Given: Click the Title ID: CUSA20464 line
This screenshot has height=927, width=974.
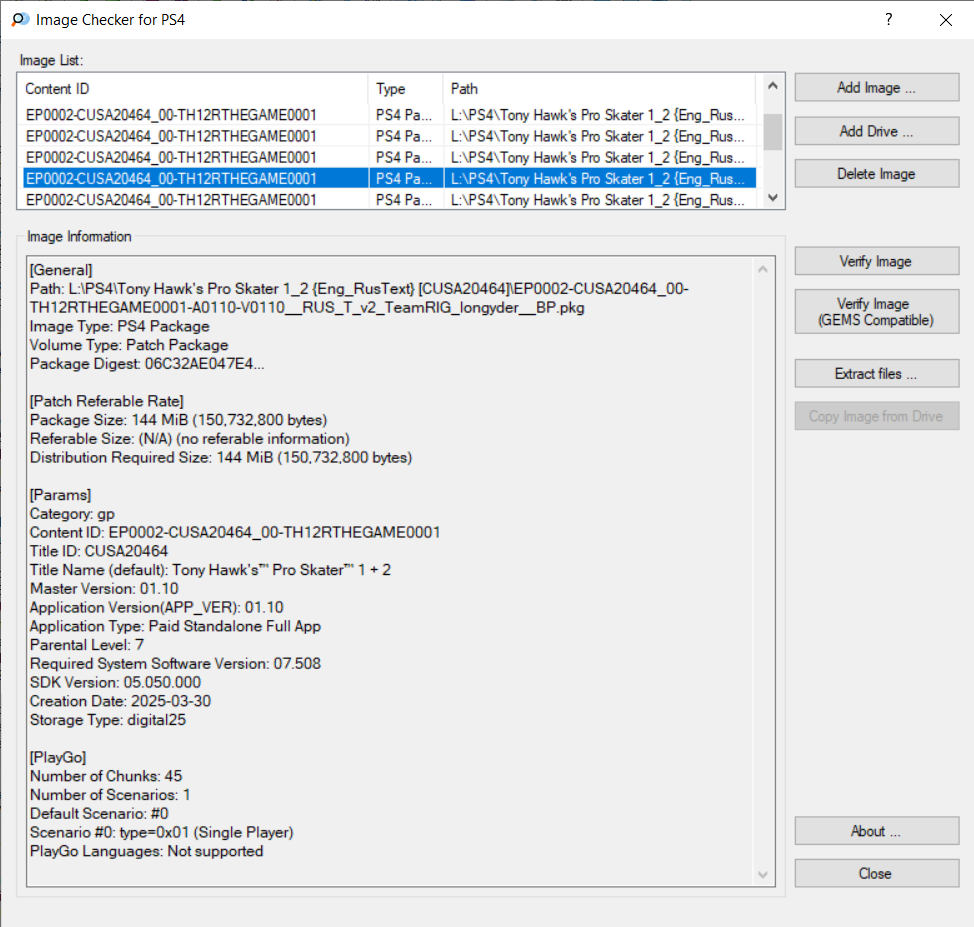Looking at the screenshot, I should (x=99, y=551).
